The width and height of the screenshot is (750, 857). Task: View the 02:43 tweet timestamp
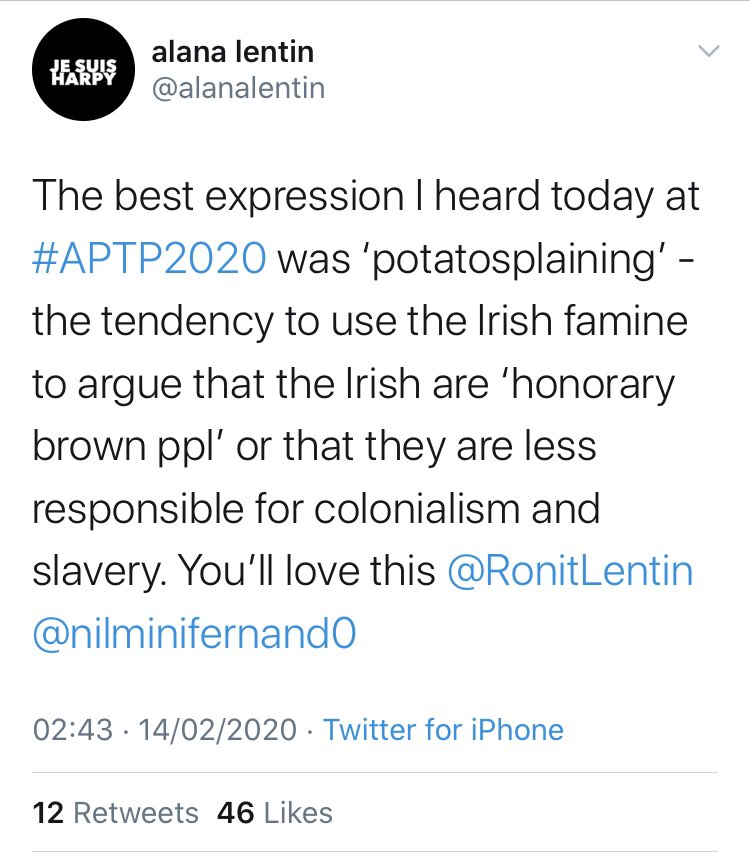click(x=73, y=730)
